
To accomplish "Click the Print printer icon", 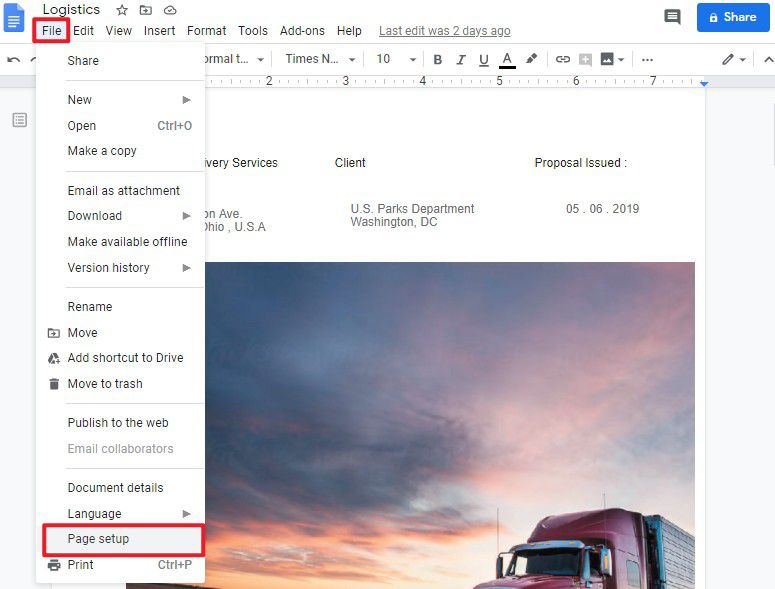I will pyautogui.click(x=54, y=565).
